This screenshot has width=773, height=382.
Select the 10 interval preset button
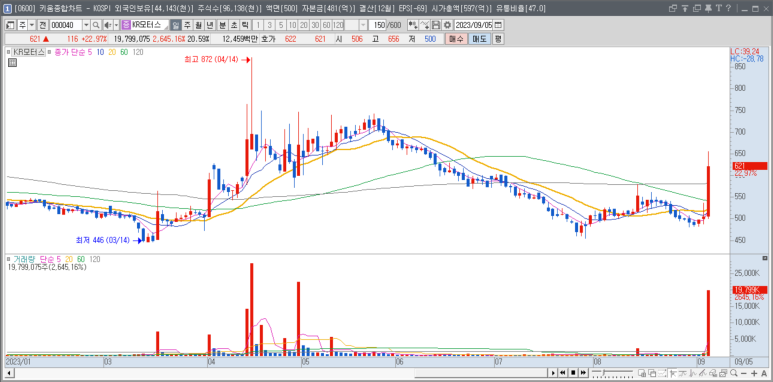pos(292,25)
